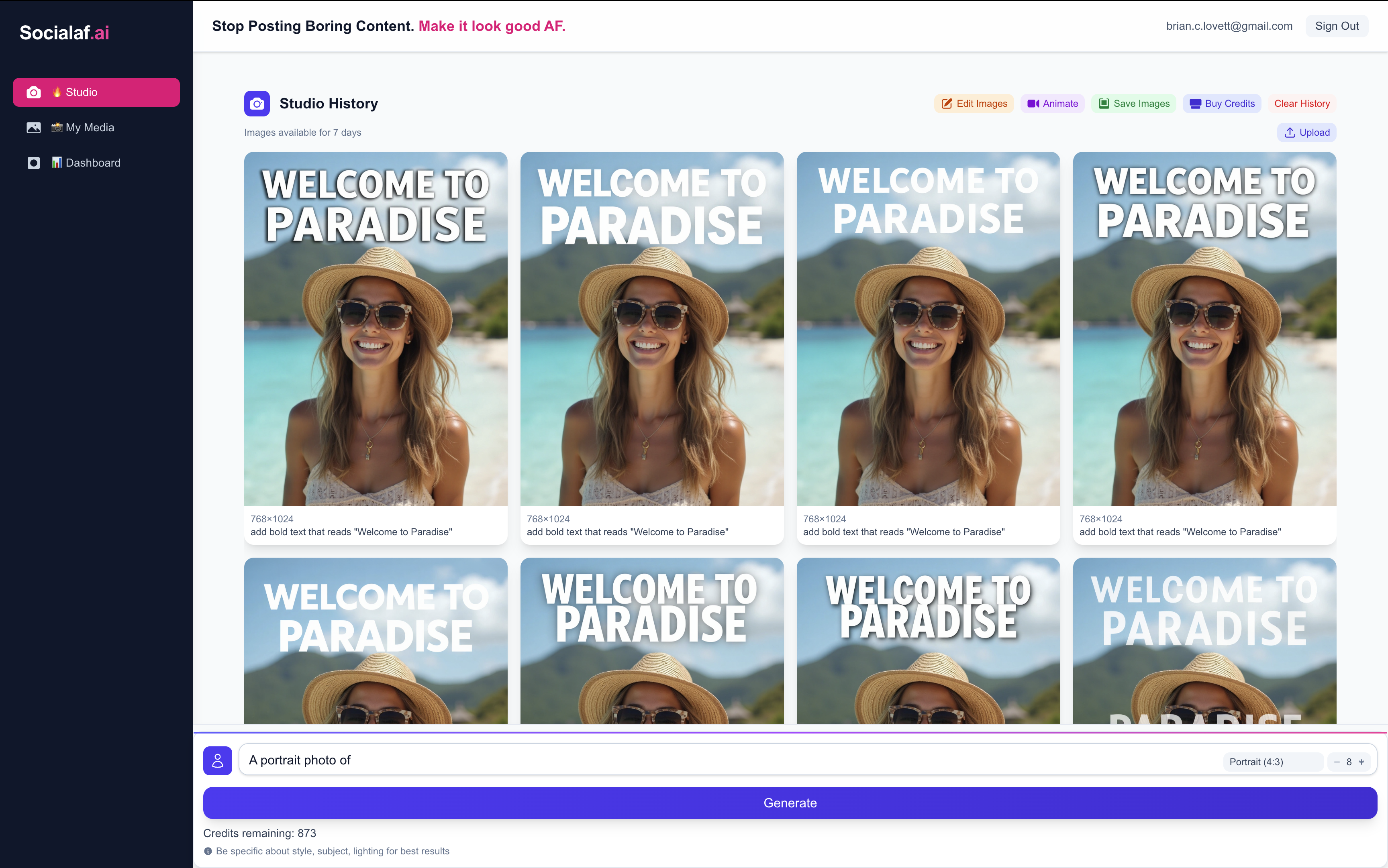
Task: Open the second image in the second row
Action: point(652,641)
